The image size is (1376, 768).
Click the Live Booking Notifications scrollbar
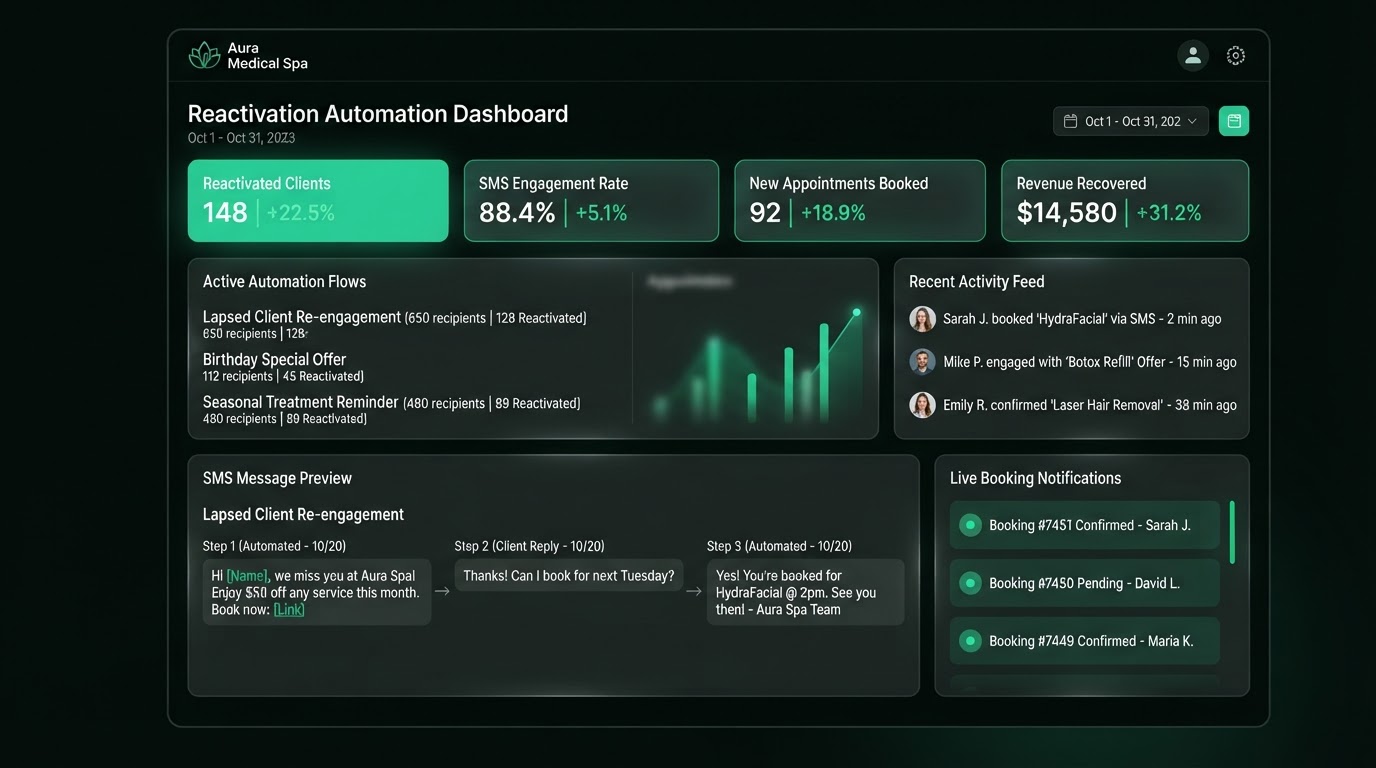coord(1232,532)
